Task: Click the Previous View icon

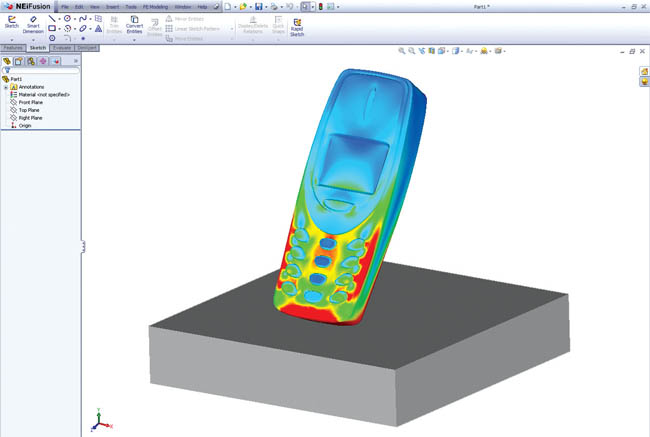Action: pos(422,51)
